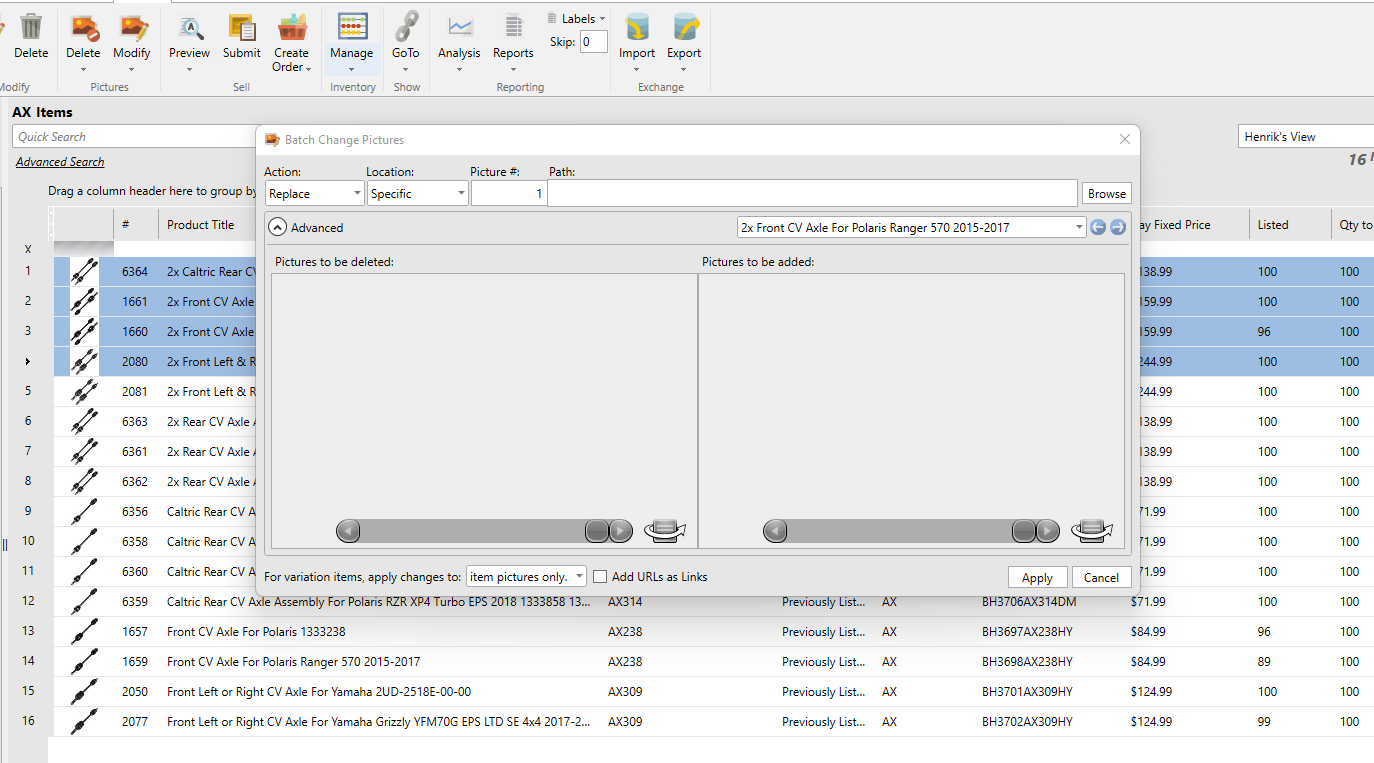Viewport: 1374px width, 763px height.
Task: Click Listed value 99 in row 16
Action: 1264,722
